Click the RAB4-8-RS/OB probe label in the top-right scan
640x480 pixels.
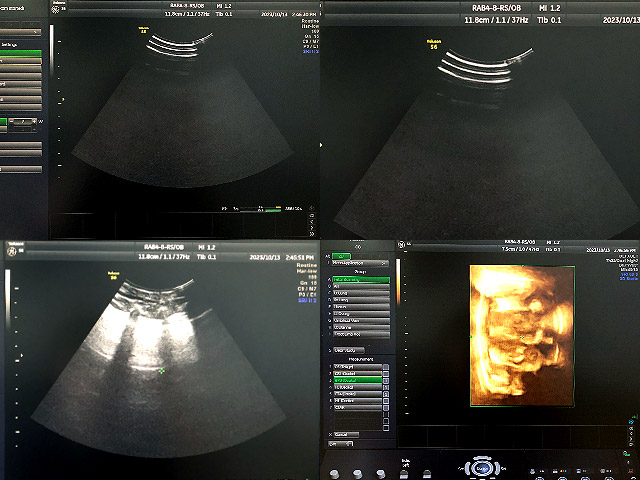(496, 8)
